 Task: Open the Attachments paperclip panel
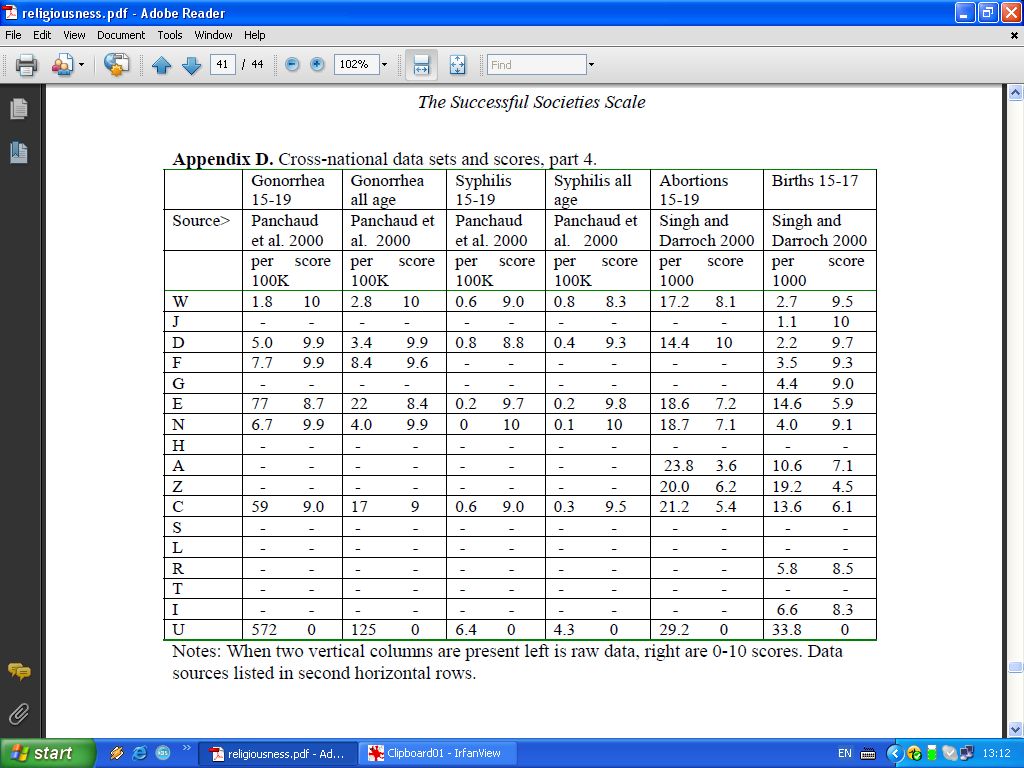[18, 714]
